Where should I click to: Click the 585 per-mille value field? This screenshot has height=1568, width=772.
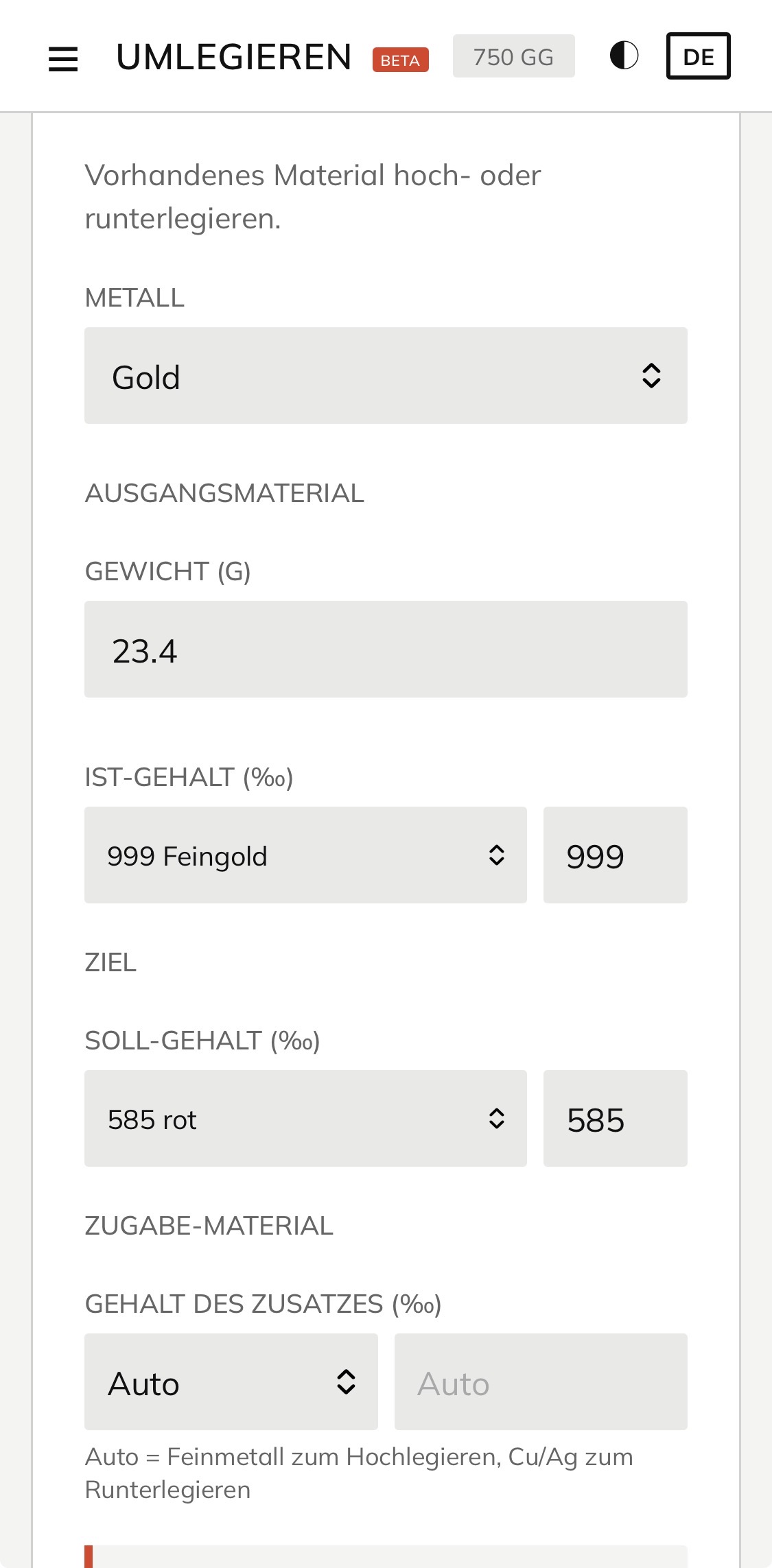(x=615, y=1118)
